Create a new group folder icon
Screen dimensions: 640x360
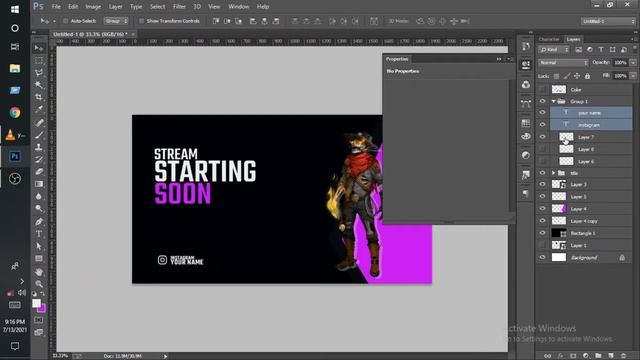(x=598, y=356)
